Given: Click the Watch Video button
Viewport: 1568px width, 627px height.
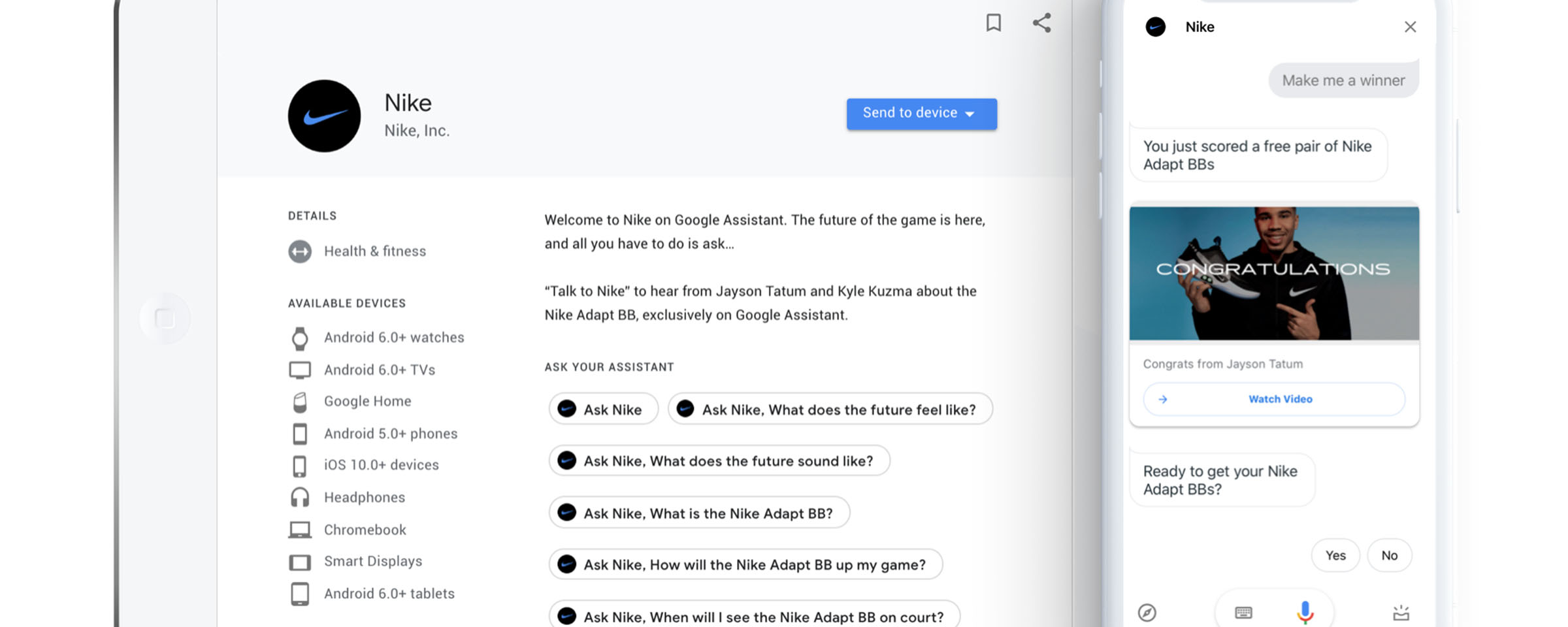Looking at the screenshot, I should coord(1273,399).
